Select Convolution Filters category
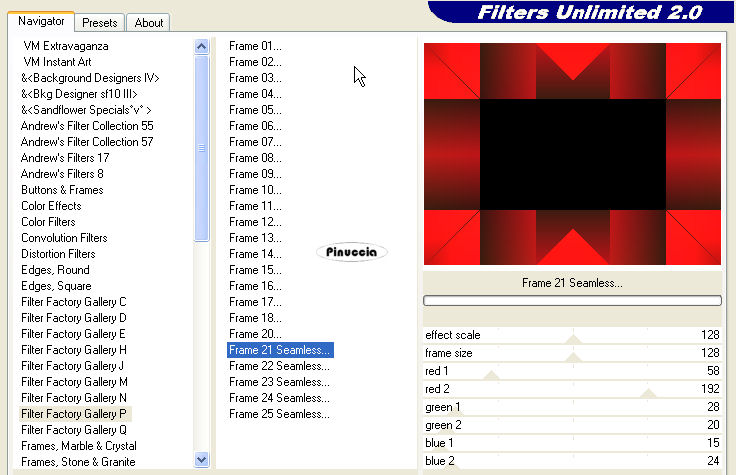Screen dimensions: 736x475 64,238
